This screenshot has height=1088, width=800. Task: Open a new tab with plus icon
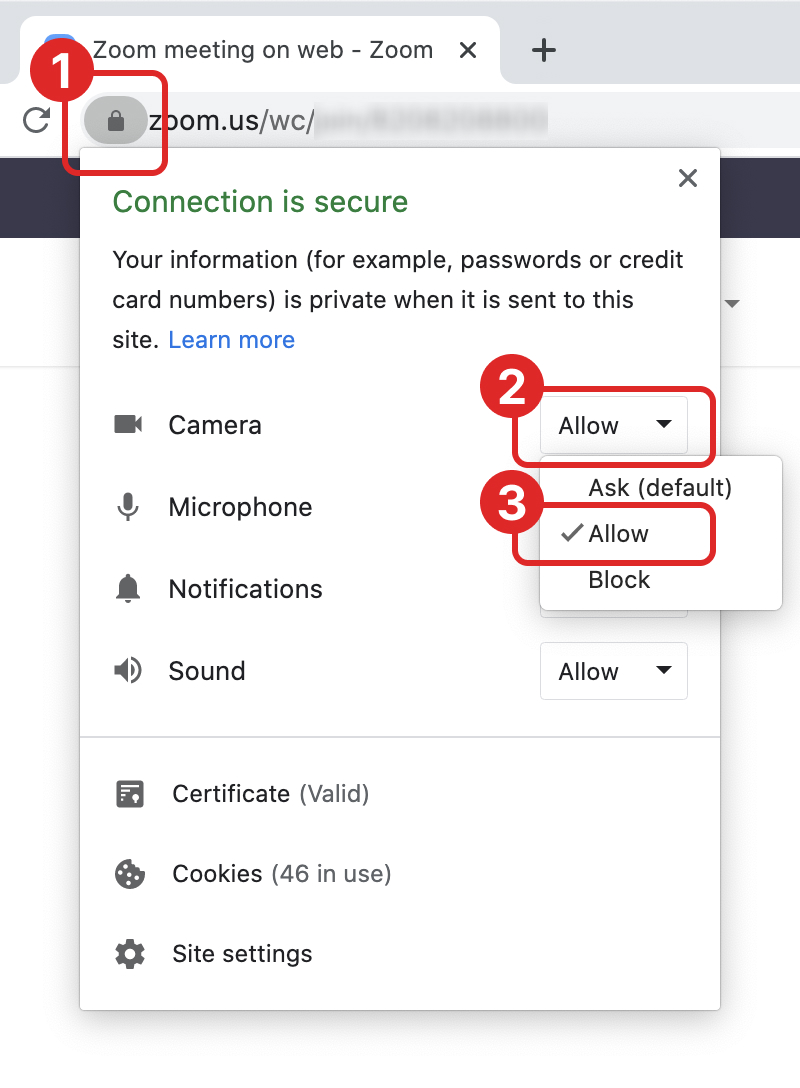pos(543,50)
